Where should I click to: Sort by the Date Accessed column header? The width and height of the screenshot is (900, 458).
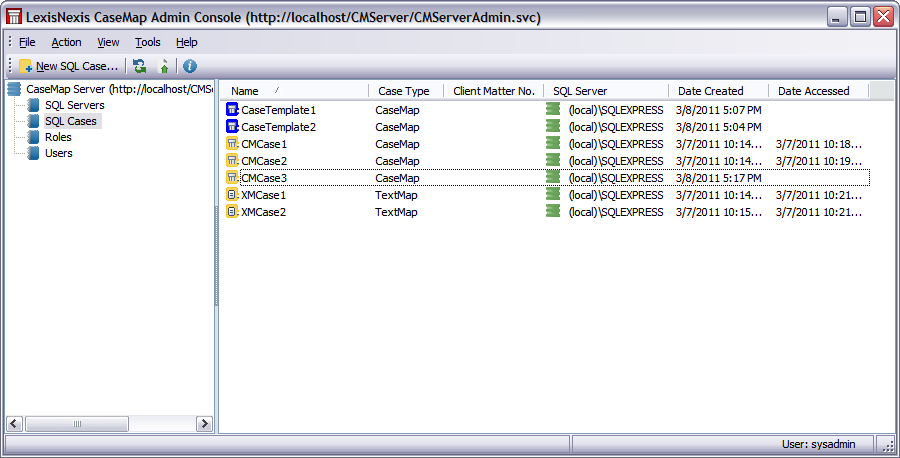click(x=818, y=91)
